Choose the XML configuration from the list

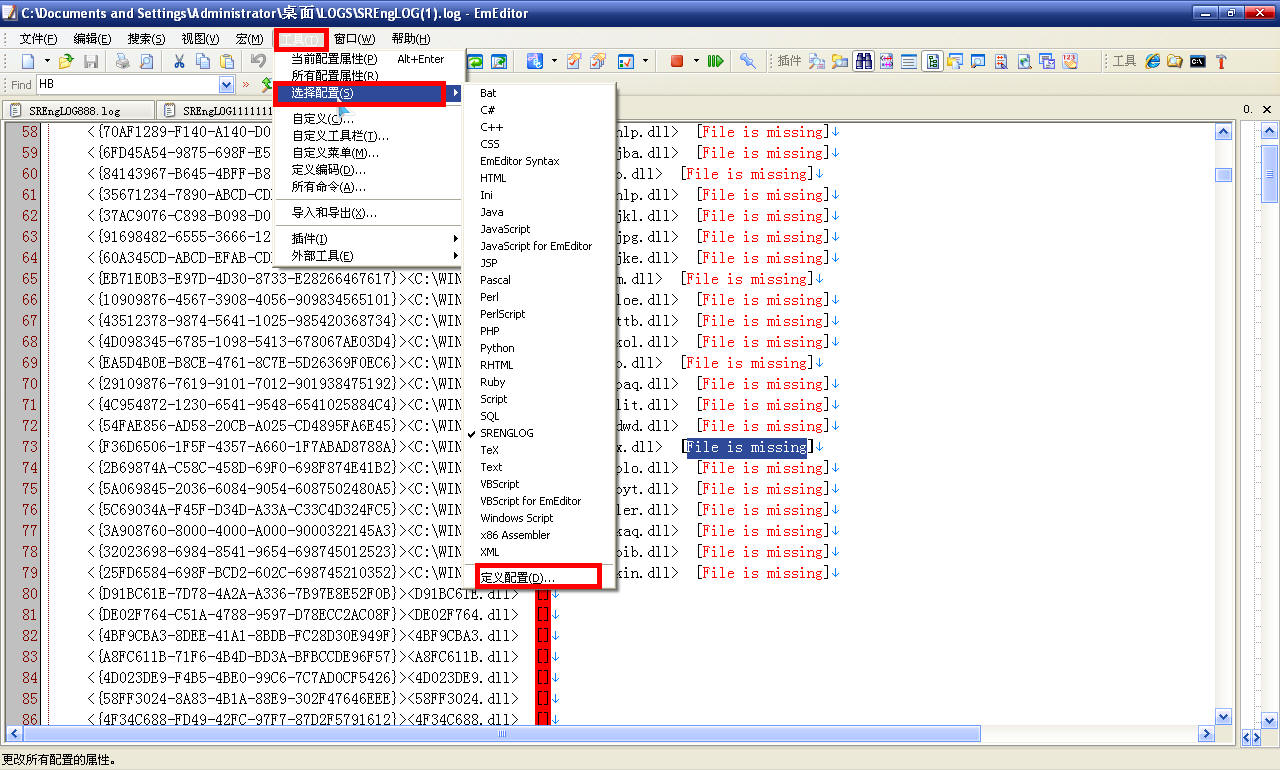click(489, 552)
